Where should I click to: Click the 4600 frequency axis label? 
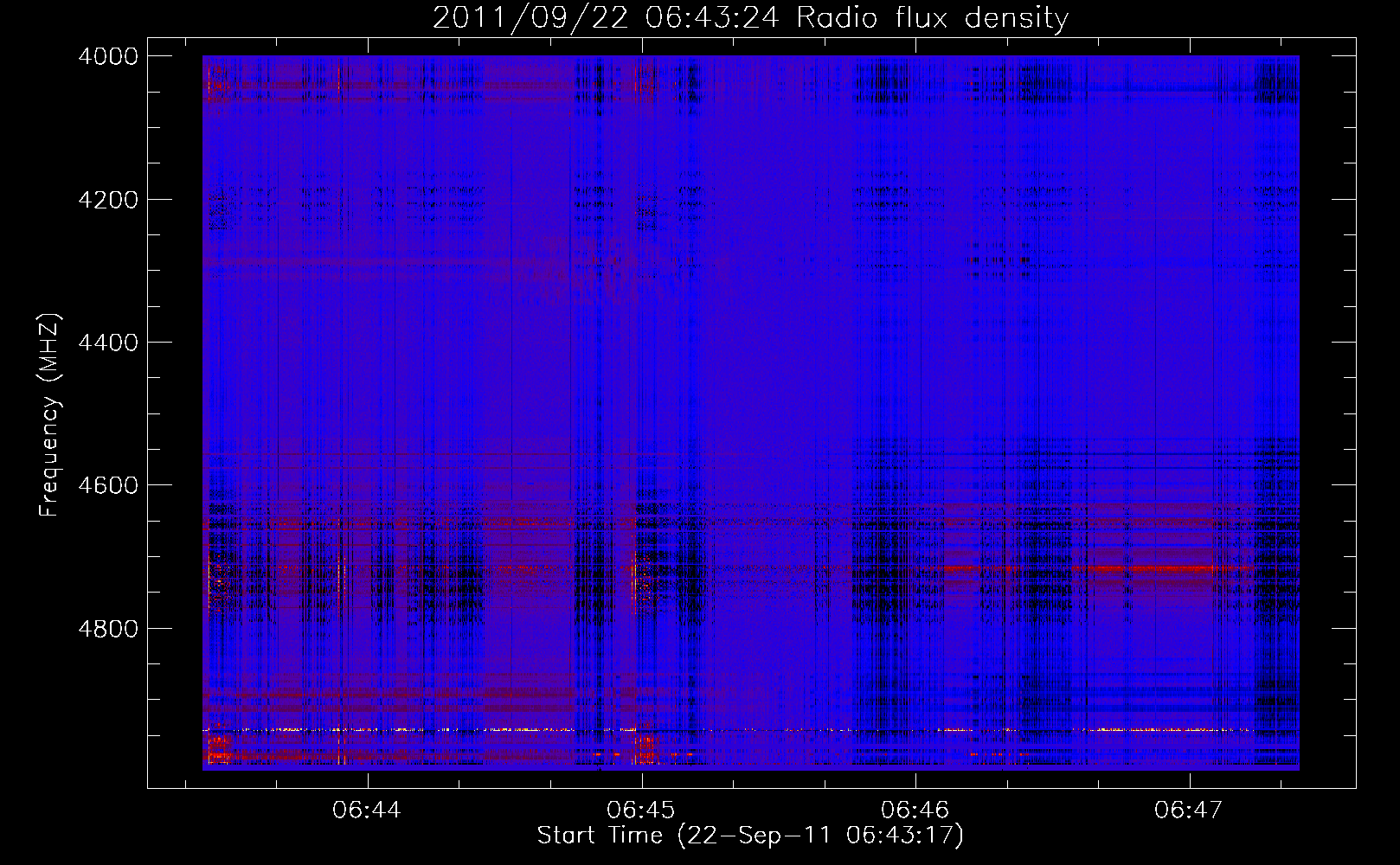(x=108, y=485)
